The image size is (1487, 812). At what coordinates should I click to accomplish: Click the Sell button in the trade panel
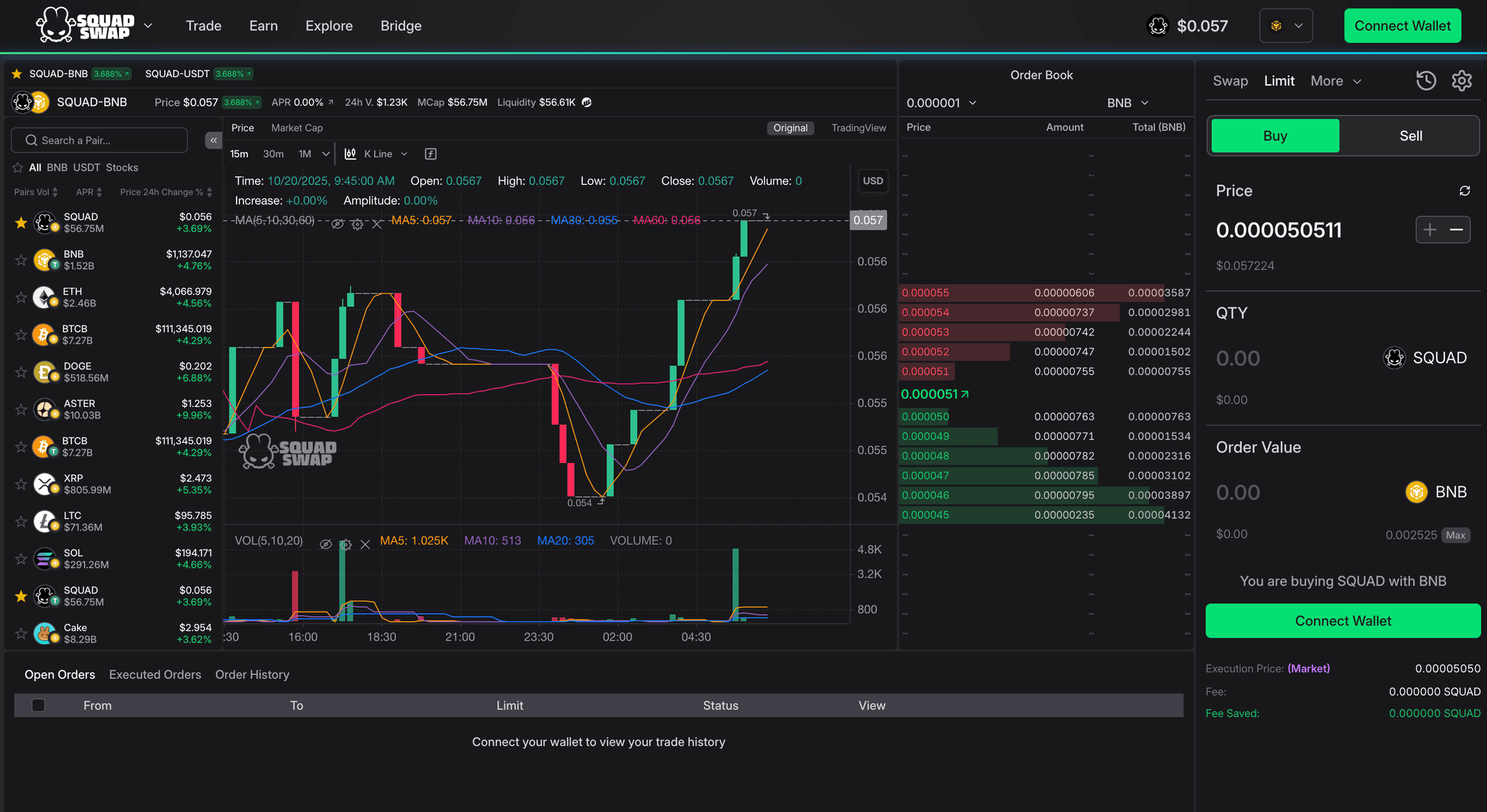click(x=1409, y=135)
